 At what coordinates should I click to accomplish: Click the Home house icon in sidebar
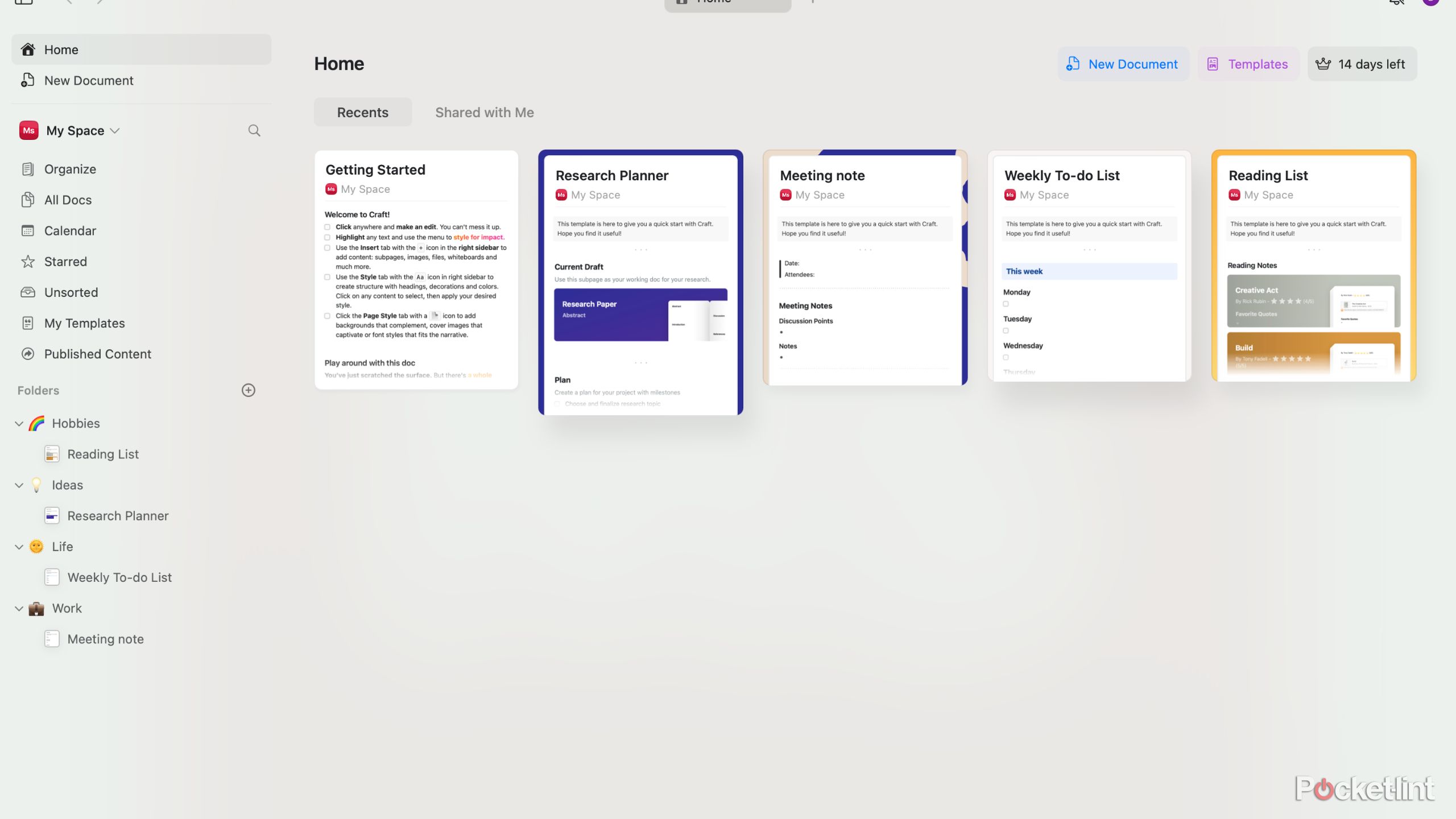[x=28, y=49]
